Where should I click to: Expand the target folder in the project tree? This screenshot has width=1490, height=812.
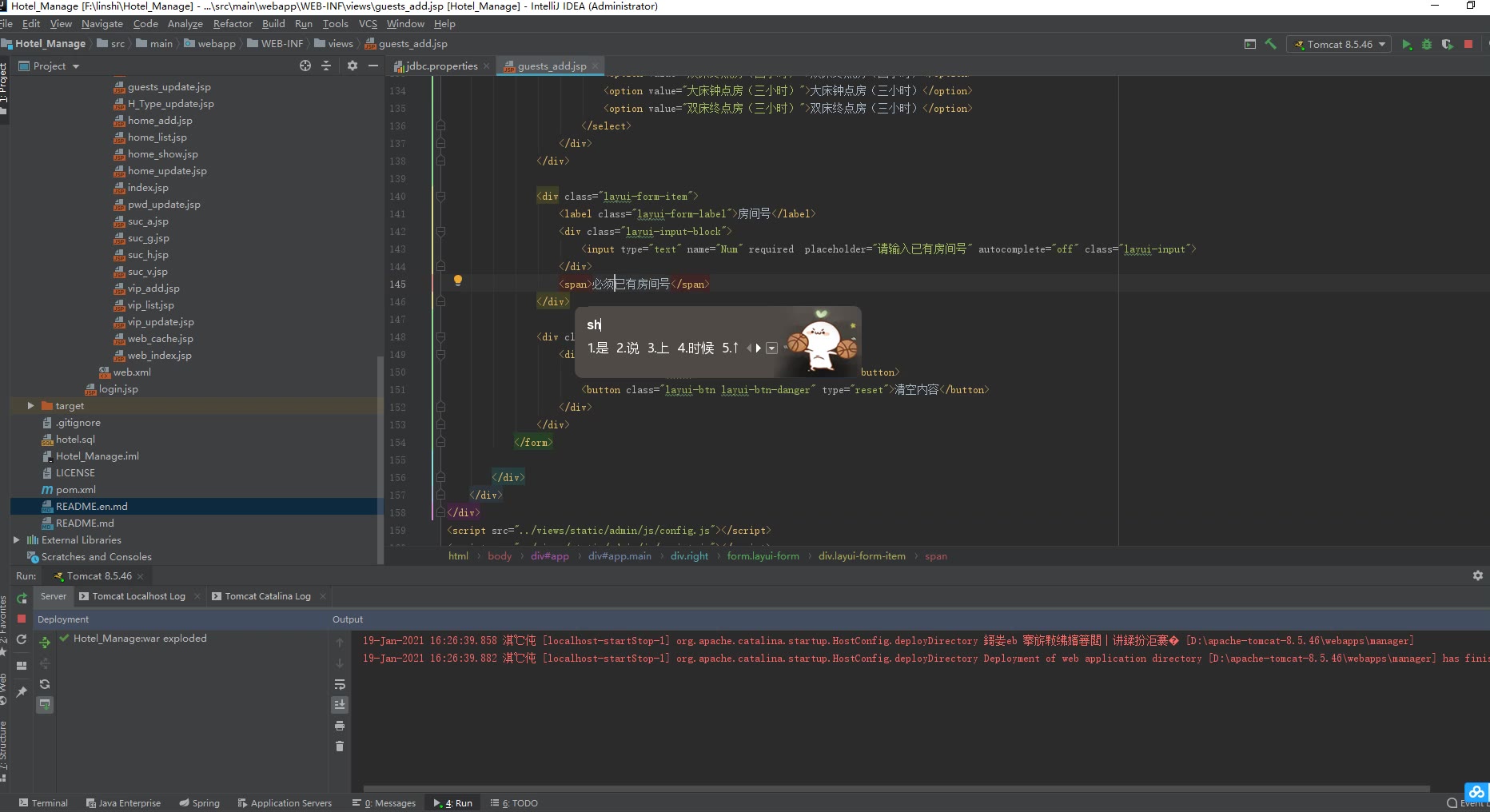tap(30, 406)
